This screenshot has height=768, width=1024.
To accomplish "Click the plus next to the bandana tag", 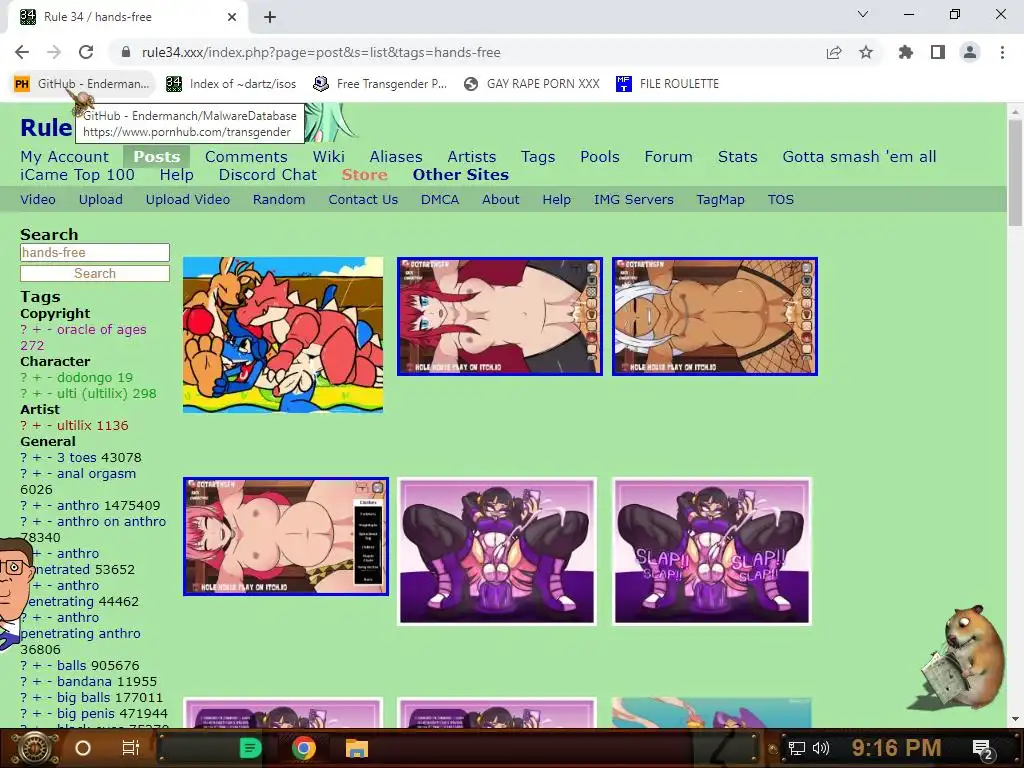I will click(x=37, y=682).
